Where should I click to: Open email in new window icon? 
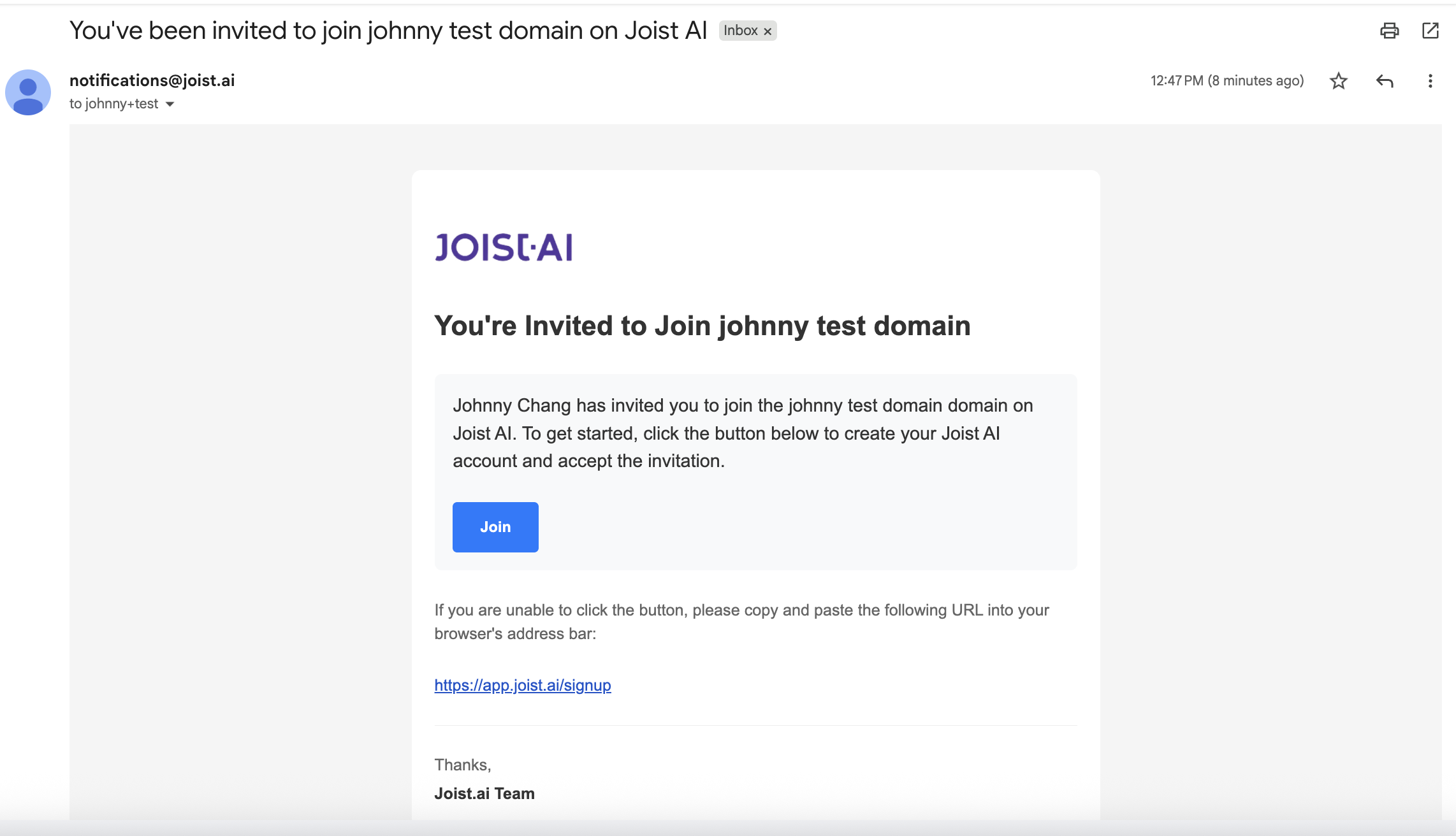click(1430, 31)
